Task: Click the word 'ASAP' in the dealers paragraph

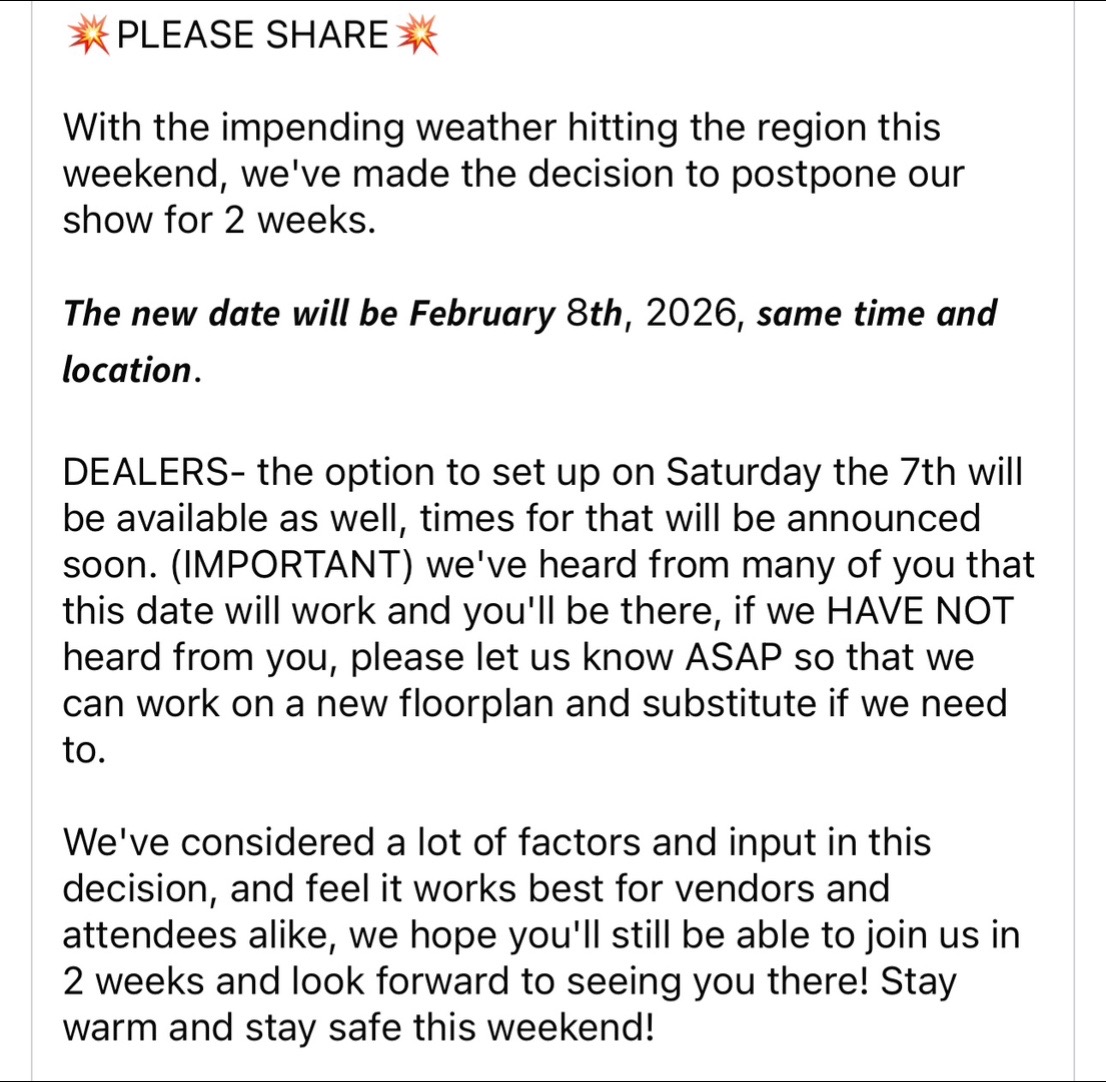Action: click(734, 657)
